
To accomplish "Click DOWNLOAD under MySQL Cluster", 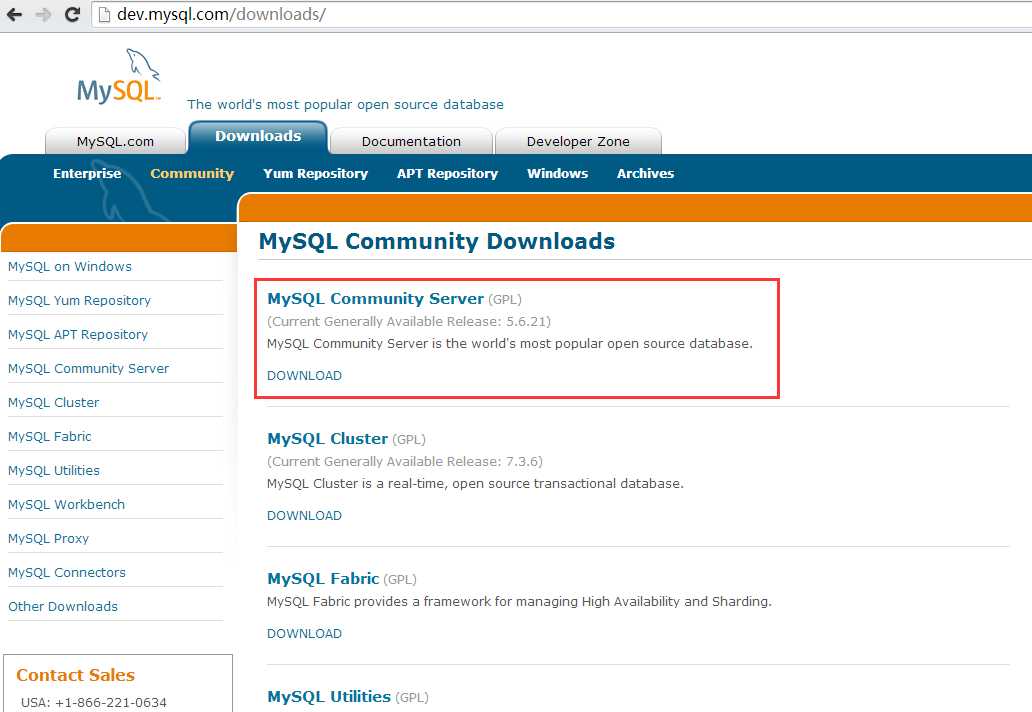I will (304, 516).
